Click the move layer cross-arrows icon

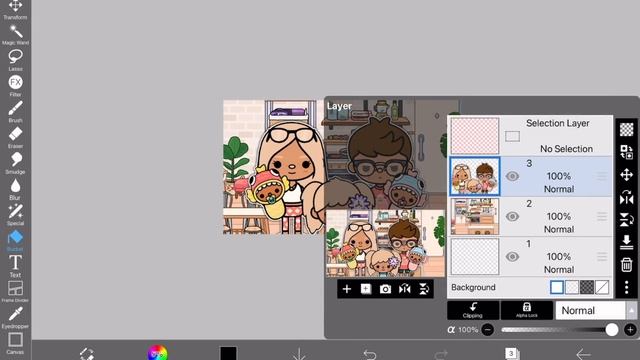tap(627, 175)
